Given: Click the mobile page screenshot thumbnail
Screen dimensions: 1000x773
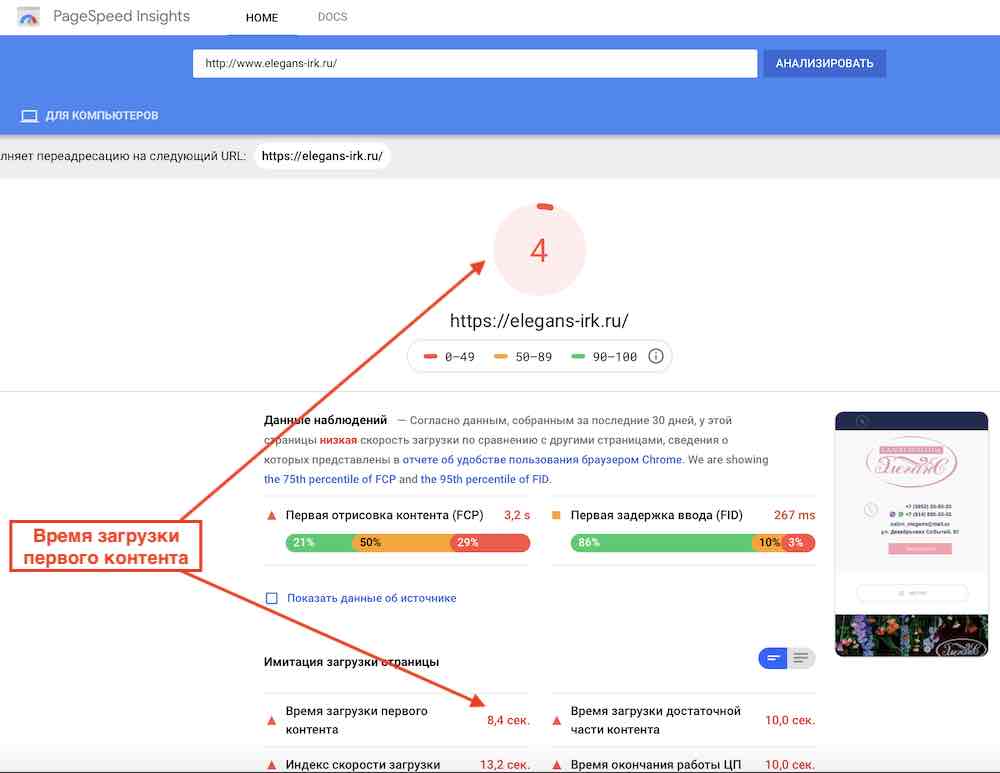Looking at the screenshot, I should tap(911, 534).
